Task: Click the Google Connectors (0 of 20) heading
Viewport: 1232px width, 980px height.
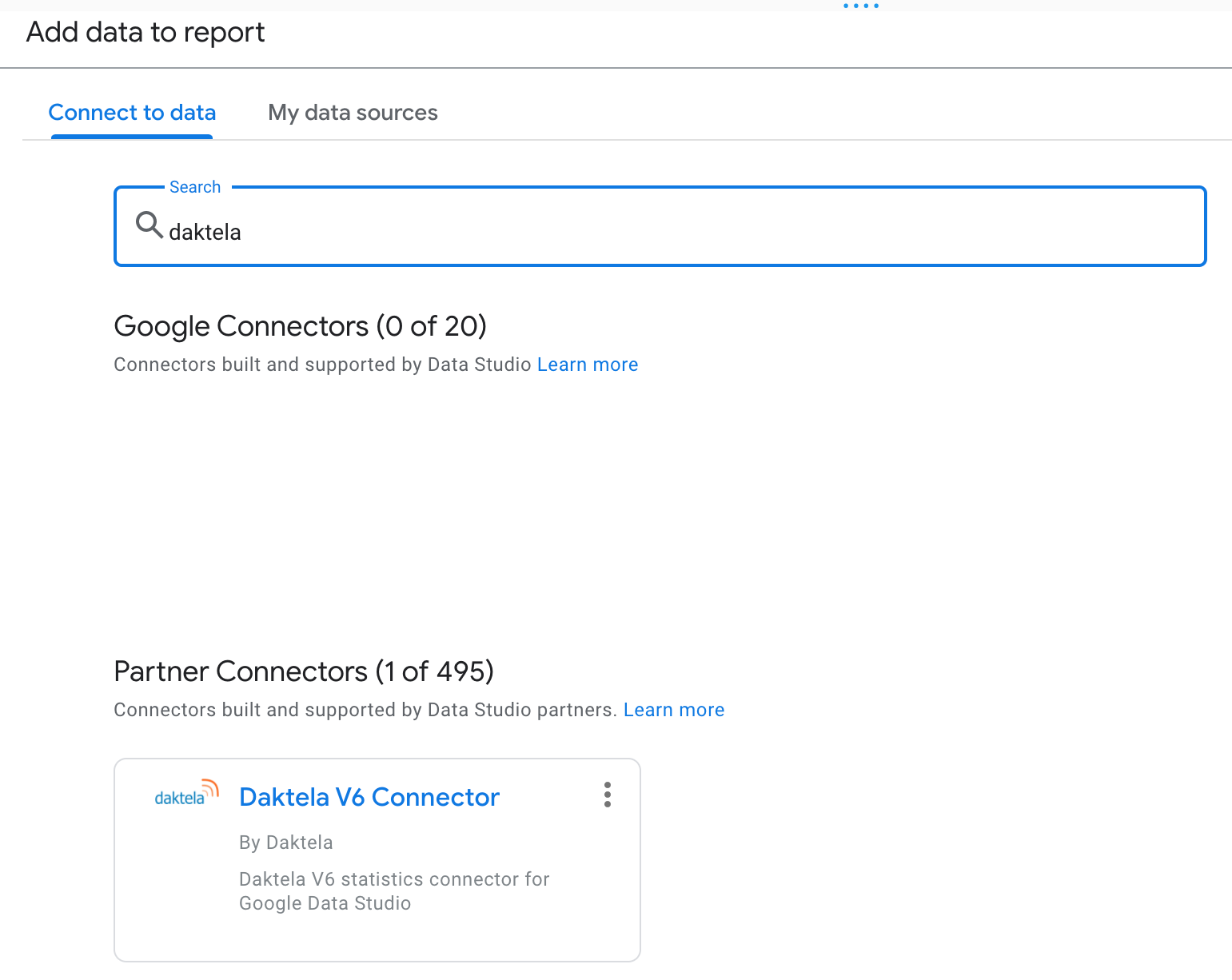Action: click(x=301, y=326)
